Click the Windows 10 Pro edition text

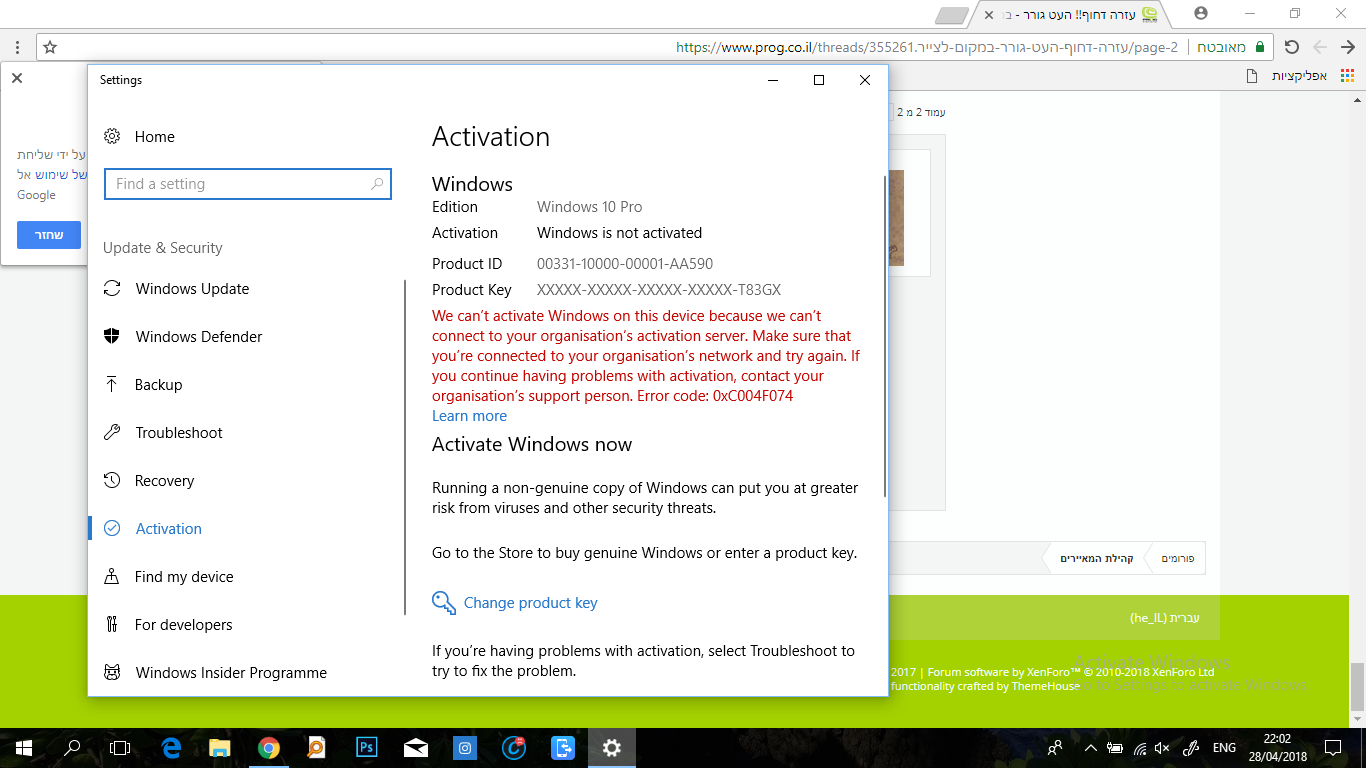pyautogui.click(x=590, y=207)
